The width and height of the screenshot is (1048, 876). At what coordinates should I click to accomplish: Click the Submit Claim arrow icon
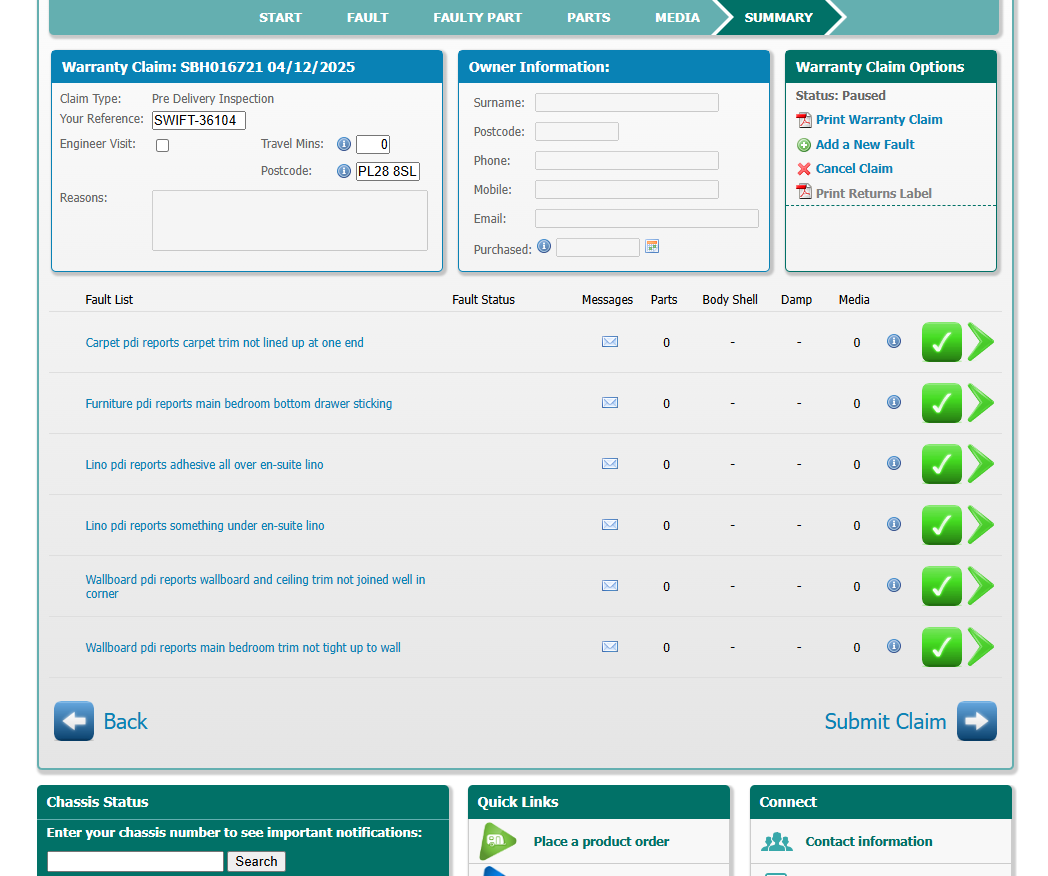976,721
